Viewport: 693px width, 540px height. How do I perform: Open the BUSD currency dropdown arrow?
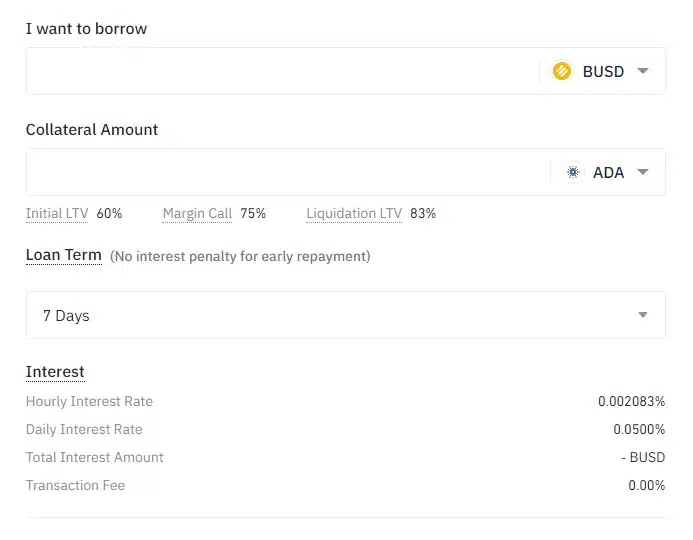point(643,71)
